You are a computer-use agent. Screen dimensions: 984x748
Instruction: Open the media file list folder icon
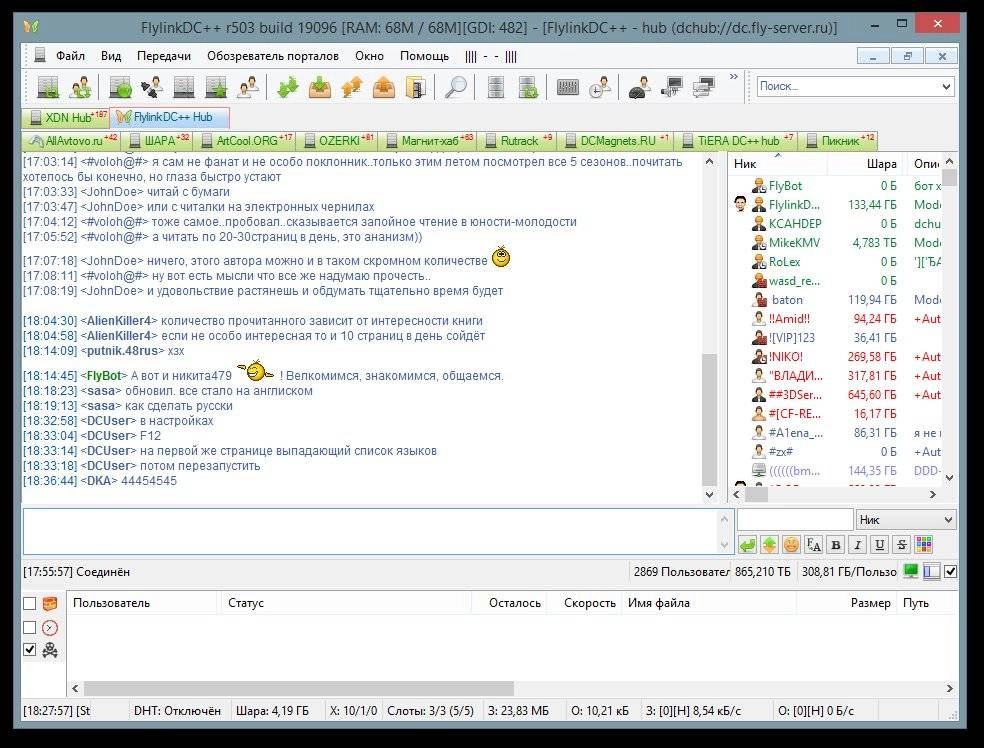[x=416, y=87]
